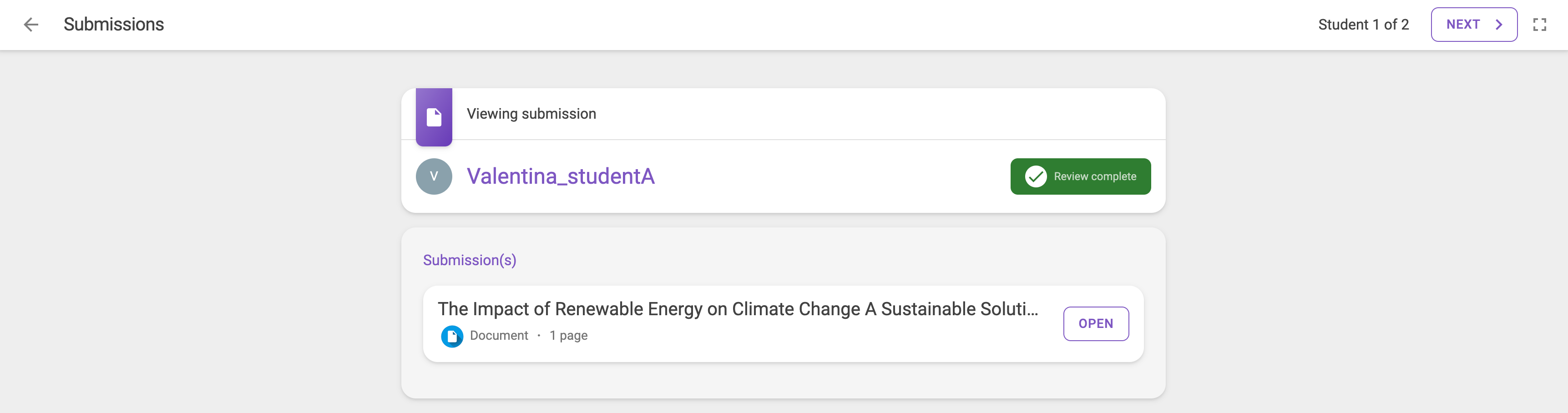Viewport: 1568px width, 413px height.
Task: Click the blue document file icon
Action: 452,336
